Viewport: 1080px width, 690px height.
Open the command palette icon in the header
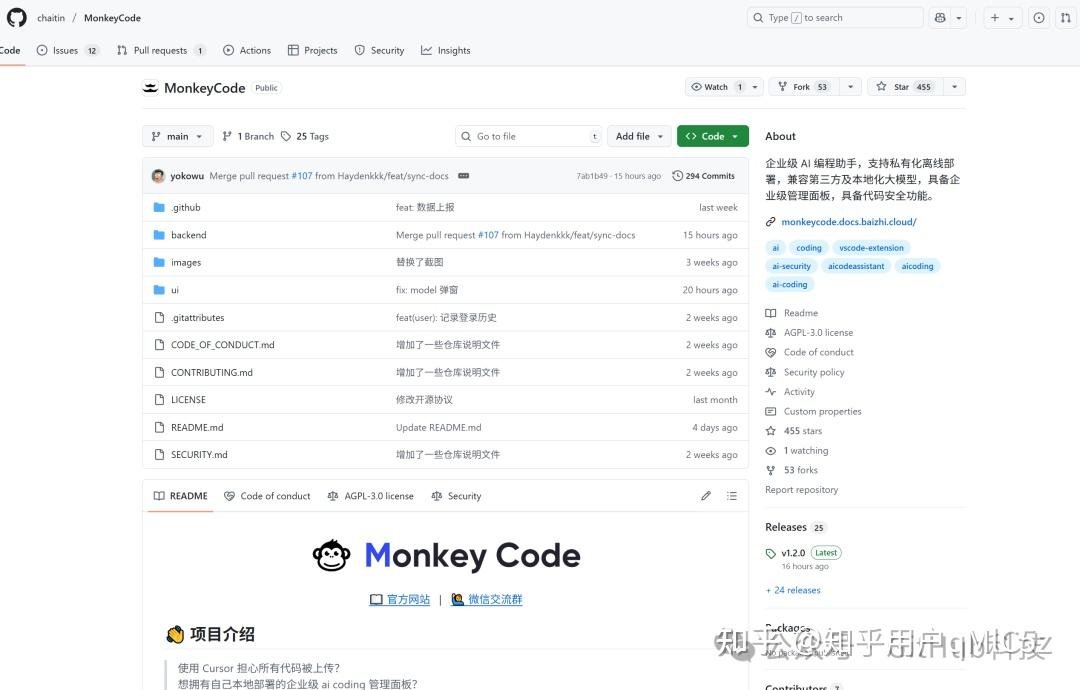[938, 17]
